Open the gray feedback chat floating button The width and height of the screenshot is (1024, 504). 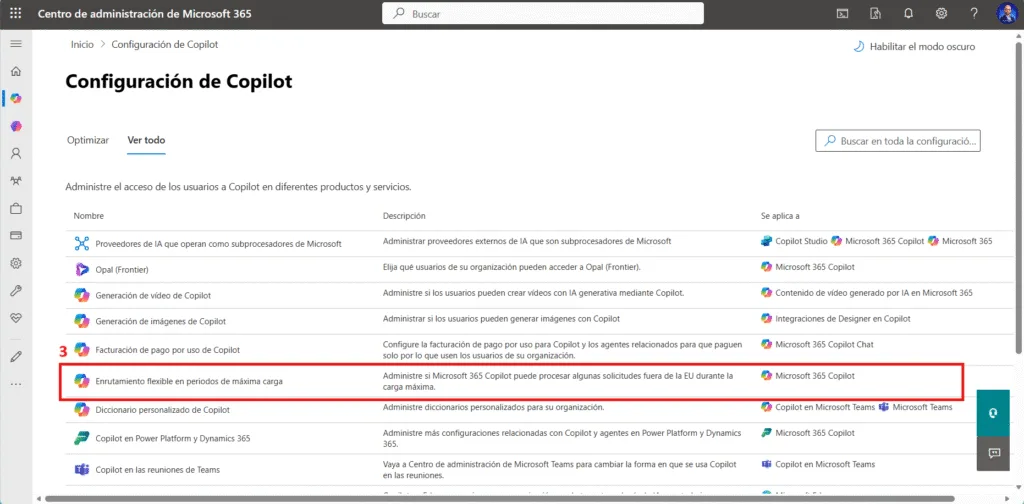point(993,453)
